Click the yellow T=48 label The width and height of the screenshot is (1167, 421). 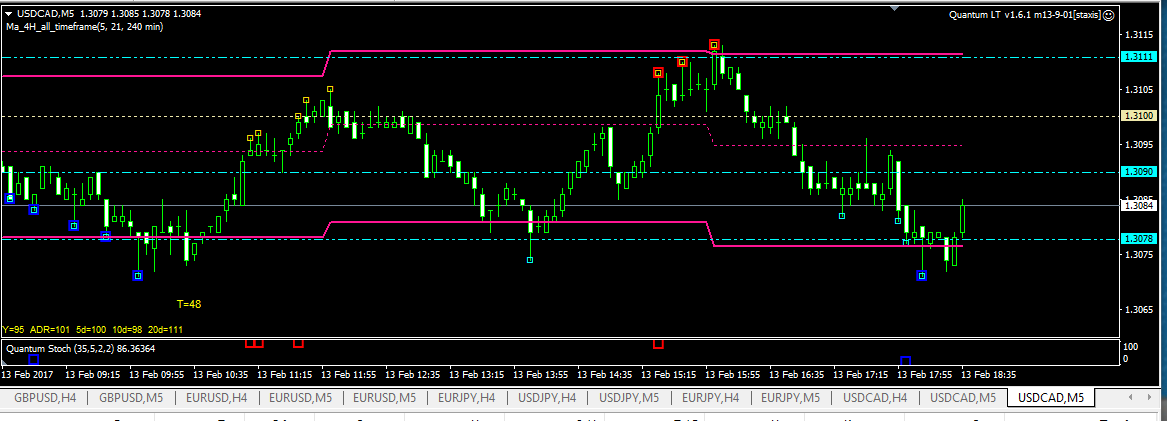point(189,303)
